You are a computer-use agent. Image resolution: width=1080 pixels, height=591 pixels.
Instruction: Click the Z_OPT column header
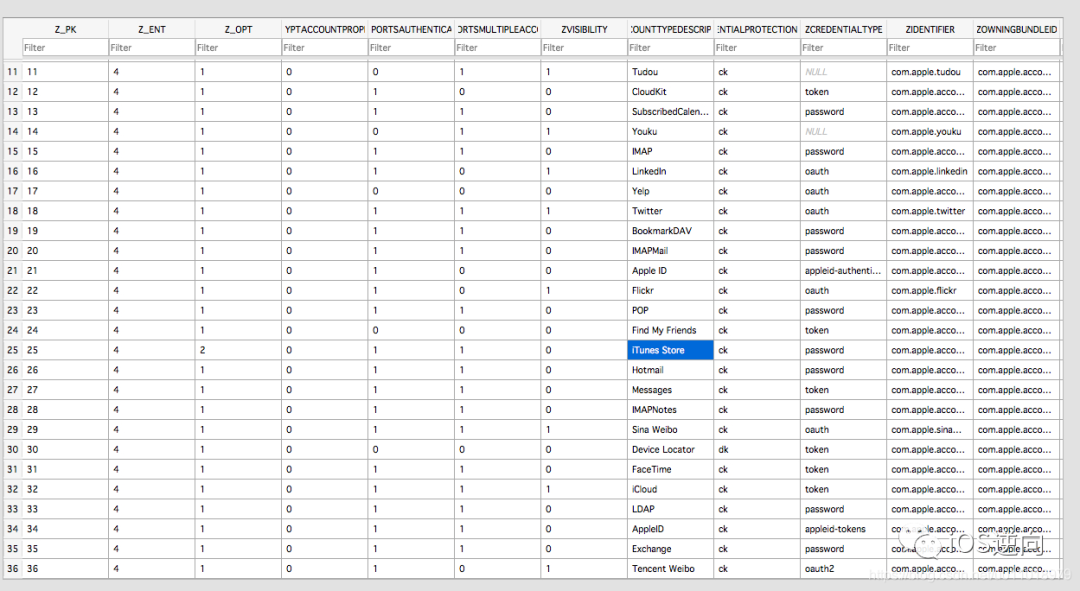click(238, 30)
